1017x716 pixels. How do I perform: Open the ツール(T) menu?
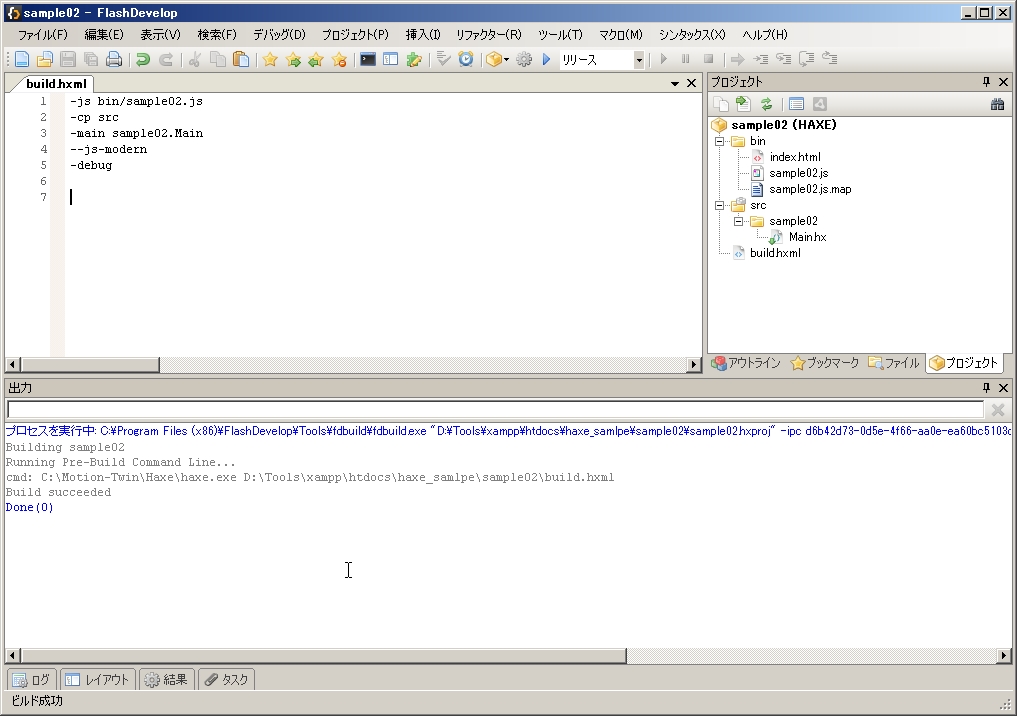tap(560, 35)
